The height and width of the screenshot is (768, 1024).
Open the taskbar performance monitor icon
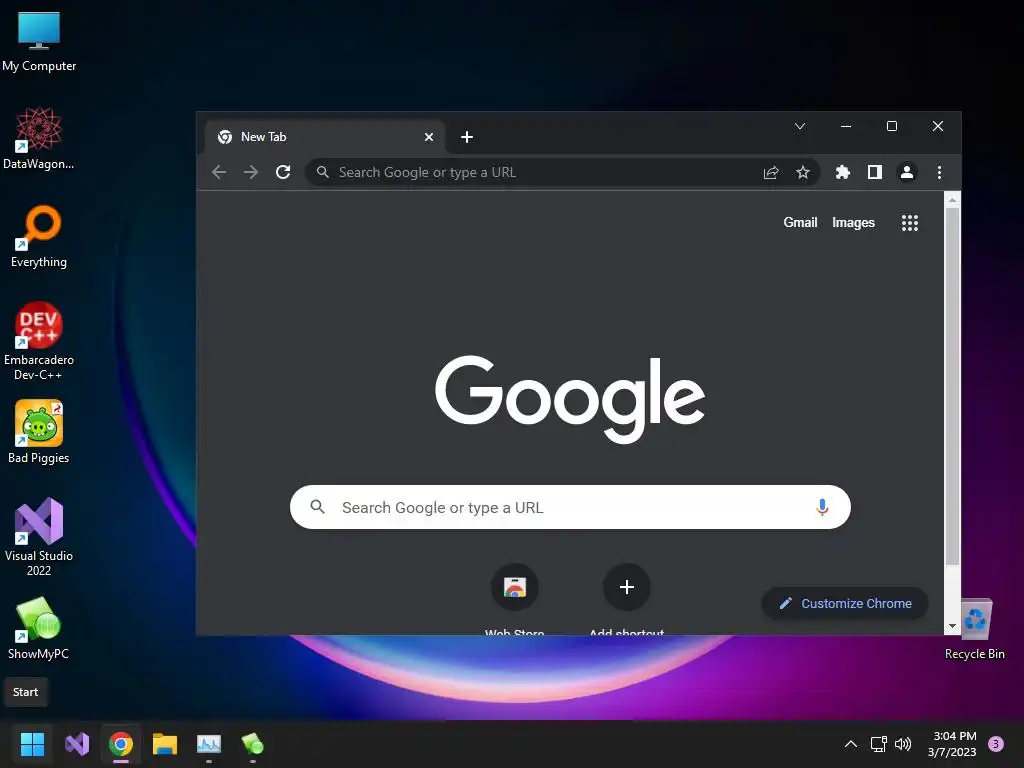(x=209, y=744)
